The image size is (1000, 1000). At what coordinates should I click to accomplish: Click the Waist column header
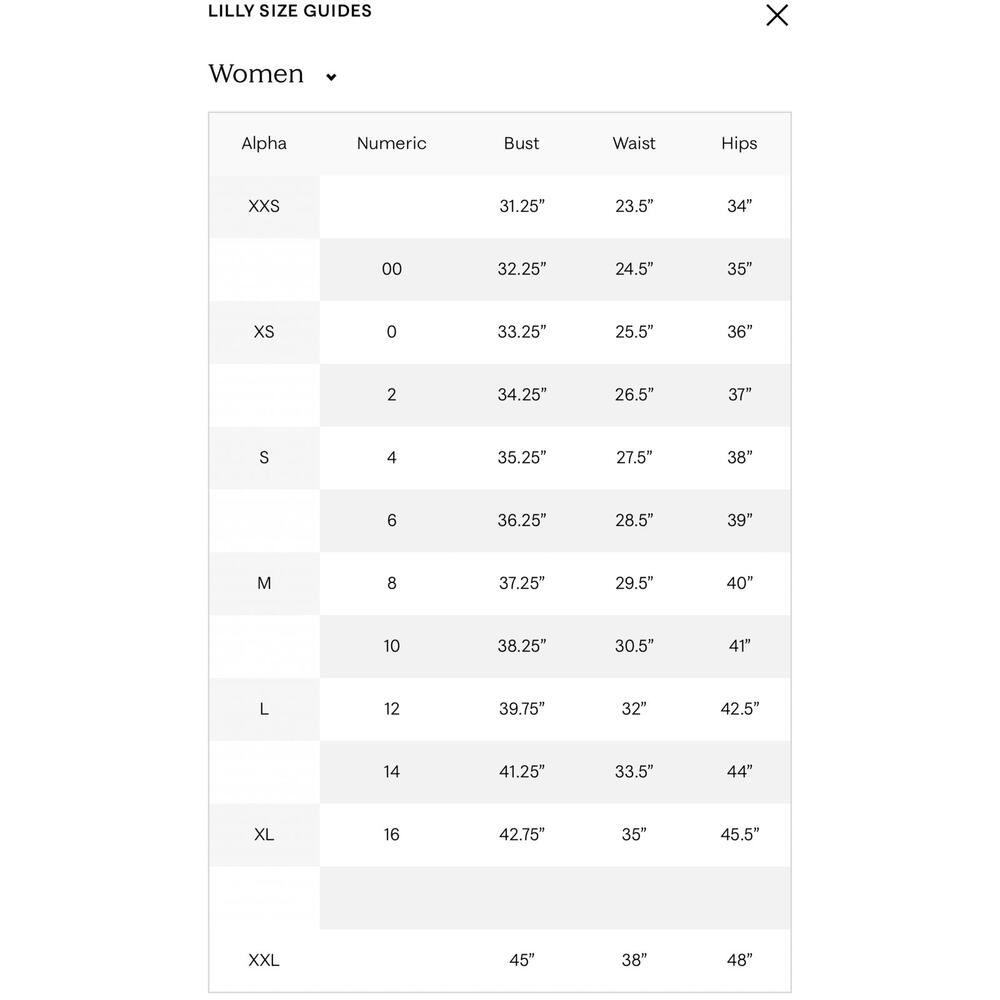634,143
